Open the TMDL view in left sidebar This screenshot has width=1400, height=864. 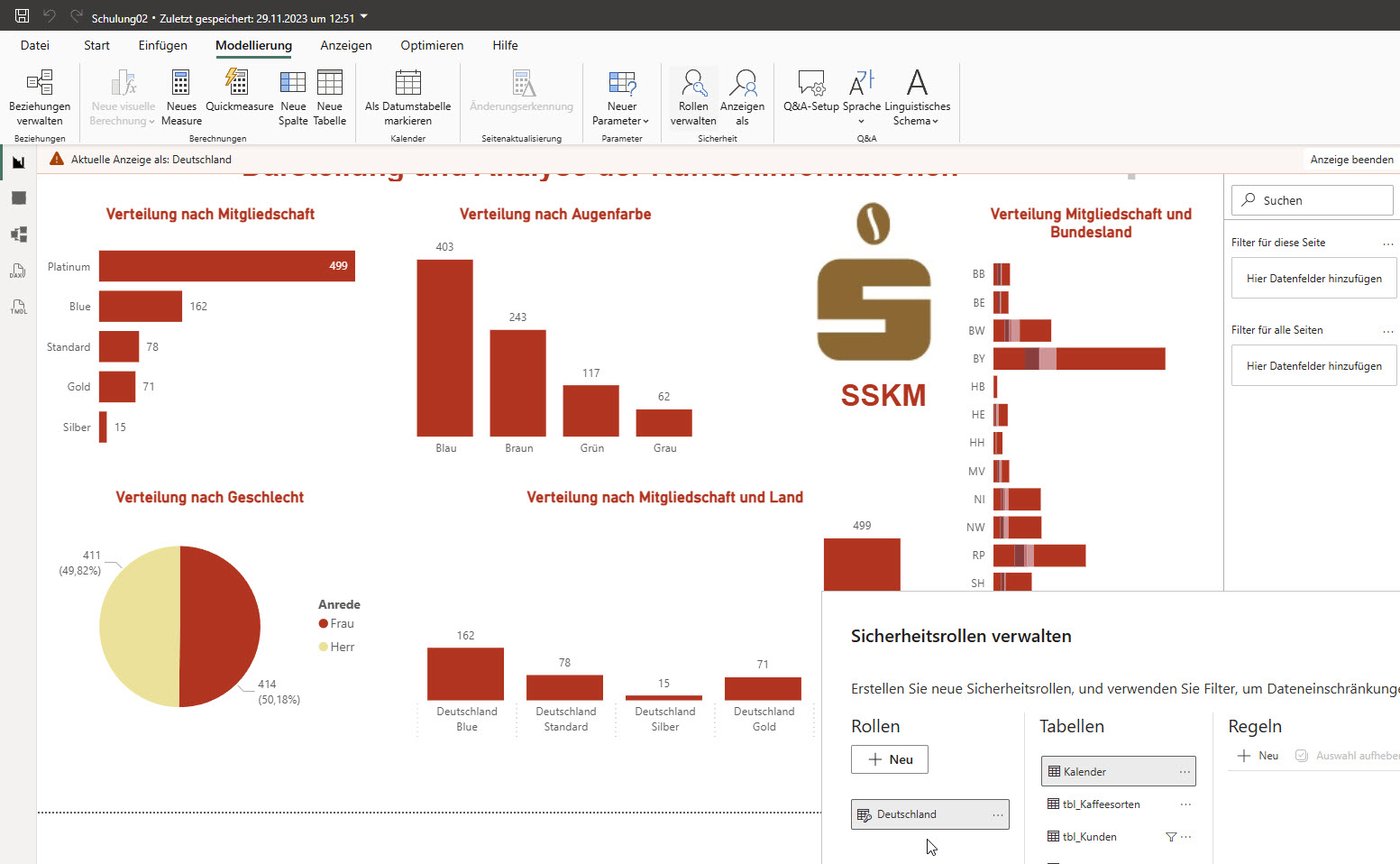coord(18,307)
